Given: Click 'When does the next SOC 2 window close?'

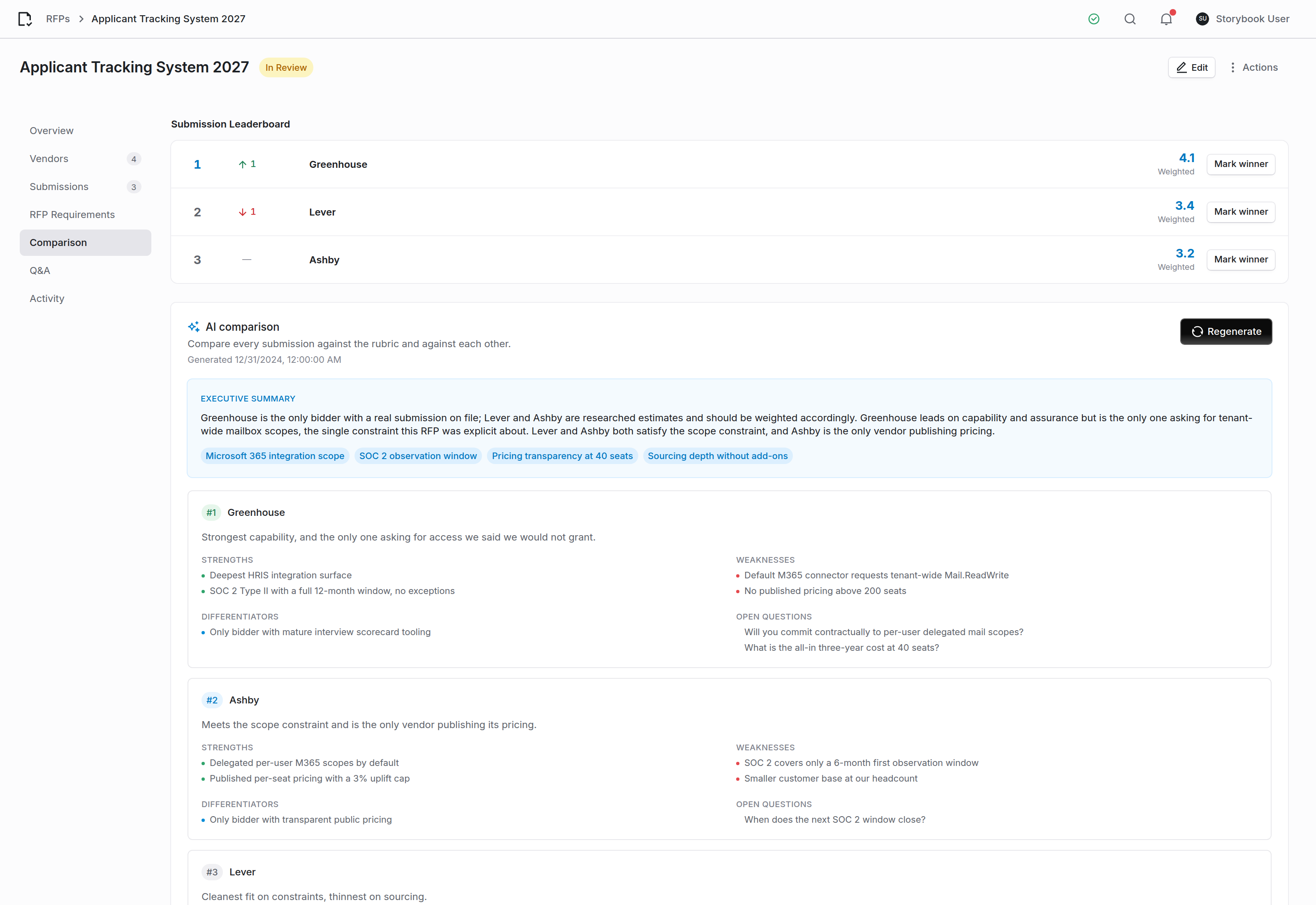Looking at the screenshot, I should [834, 819].
